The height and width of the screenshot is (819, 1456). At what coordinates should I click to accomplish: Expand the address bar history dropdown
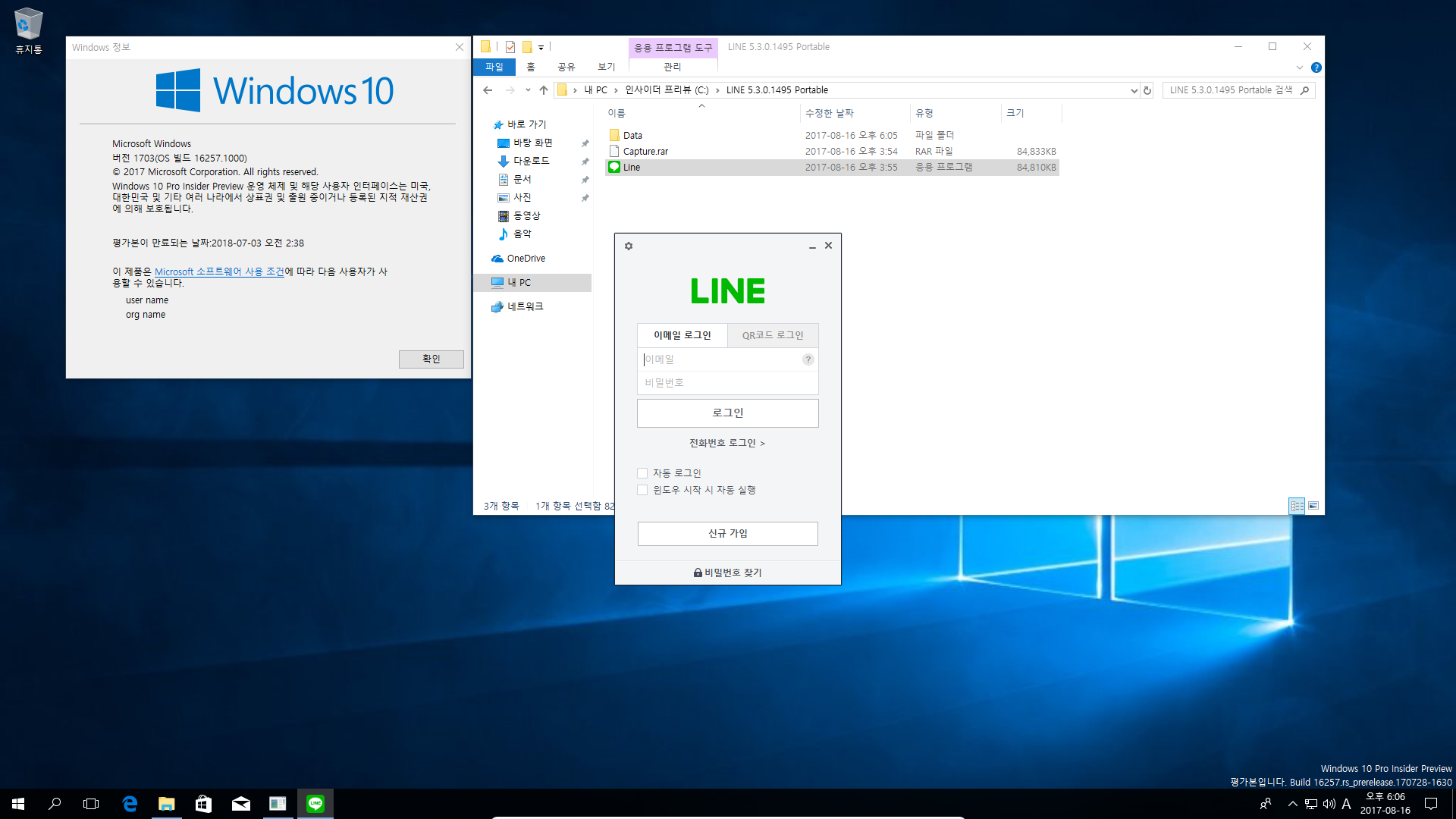pos(1134,90)
